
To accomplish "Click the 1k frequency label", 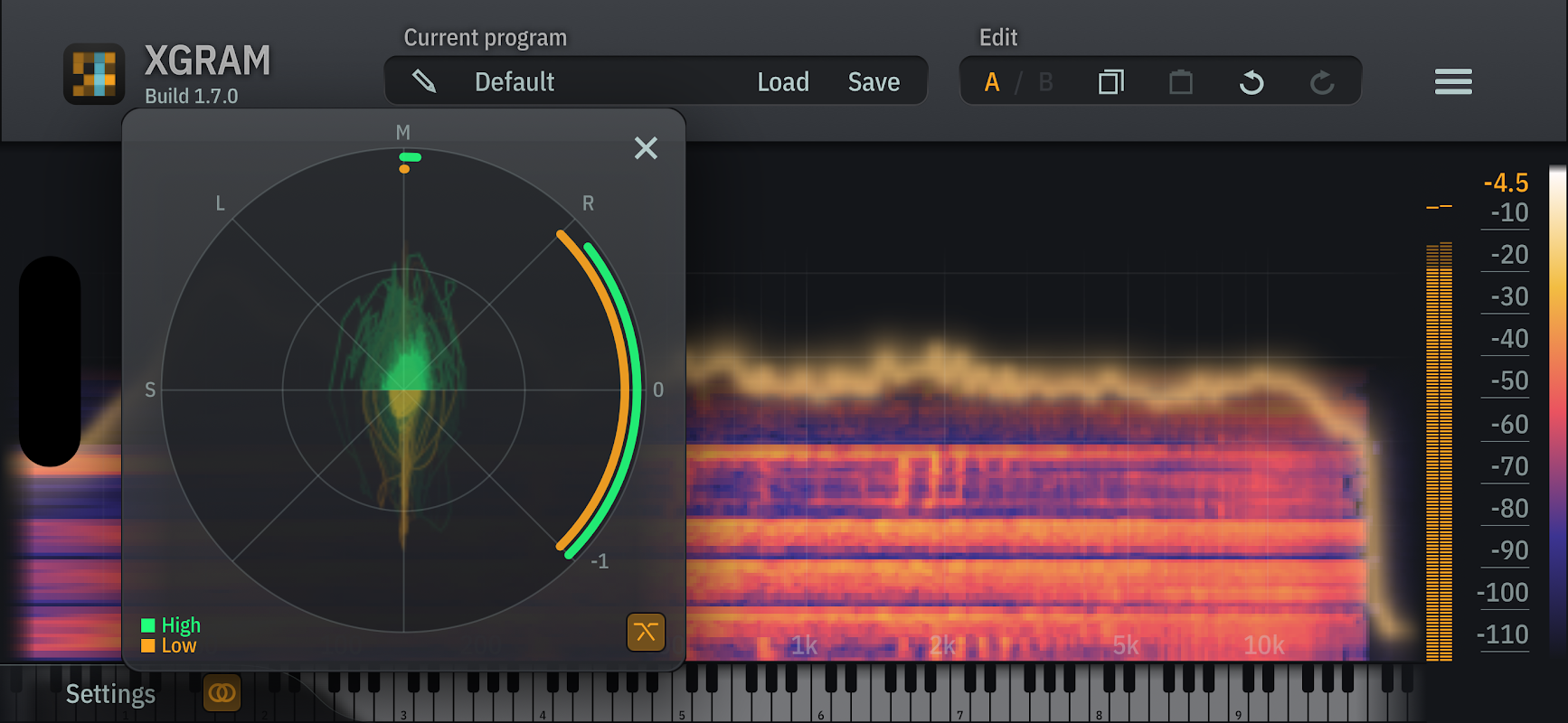I will point(804,645).
